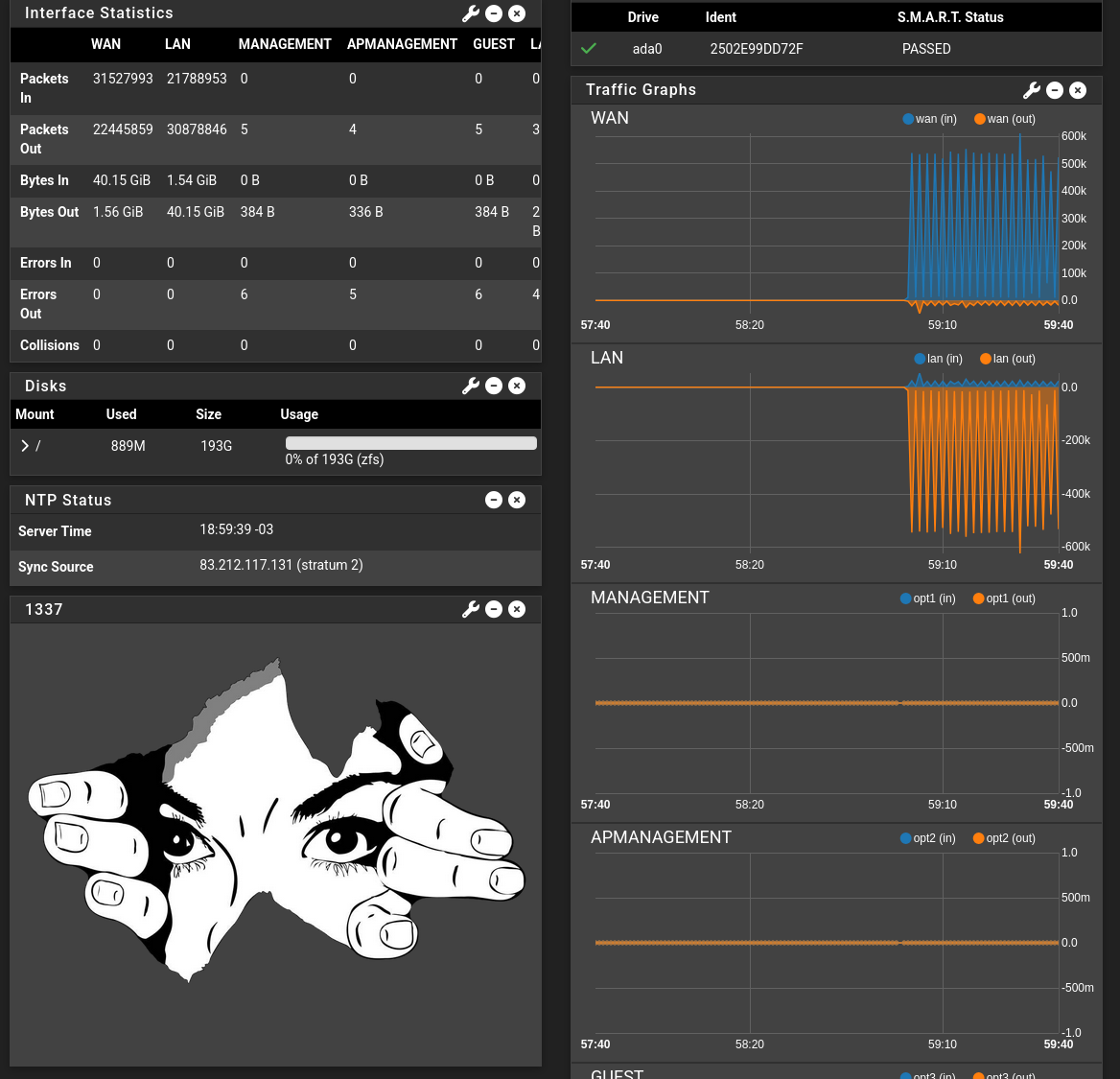Minimize the Disks widget panel
The width and height of the screenshot is (1120, 1079).
click(x=494, y=386)
